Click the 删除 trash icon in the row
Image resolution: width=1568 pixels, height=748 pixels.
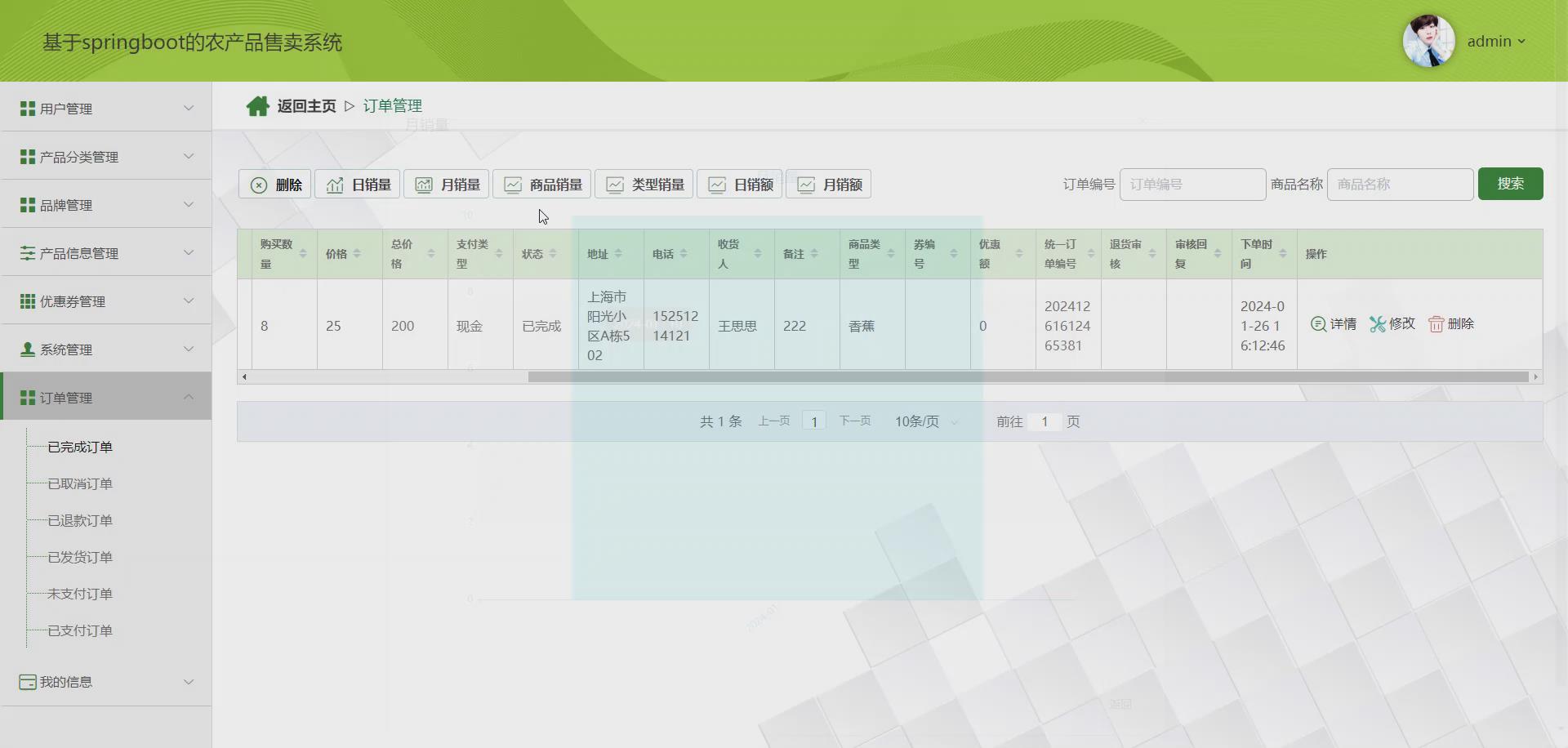pyautogui.click(x=1436, y=323)
